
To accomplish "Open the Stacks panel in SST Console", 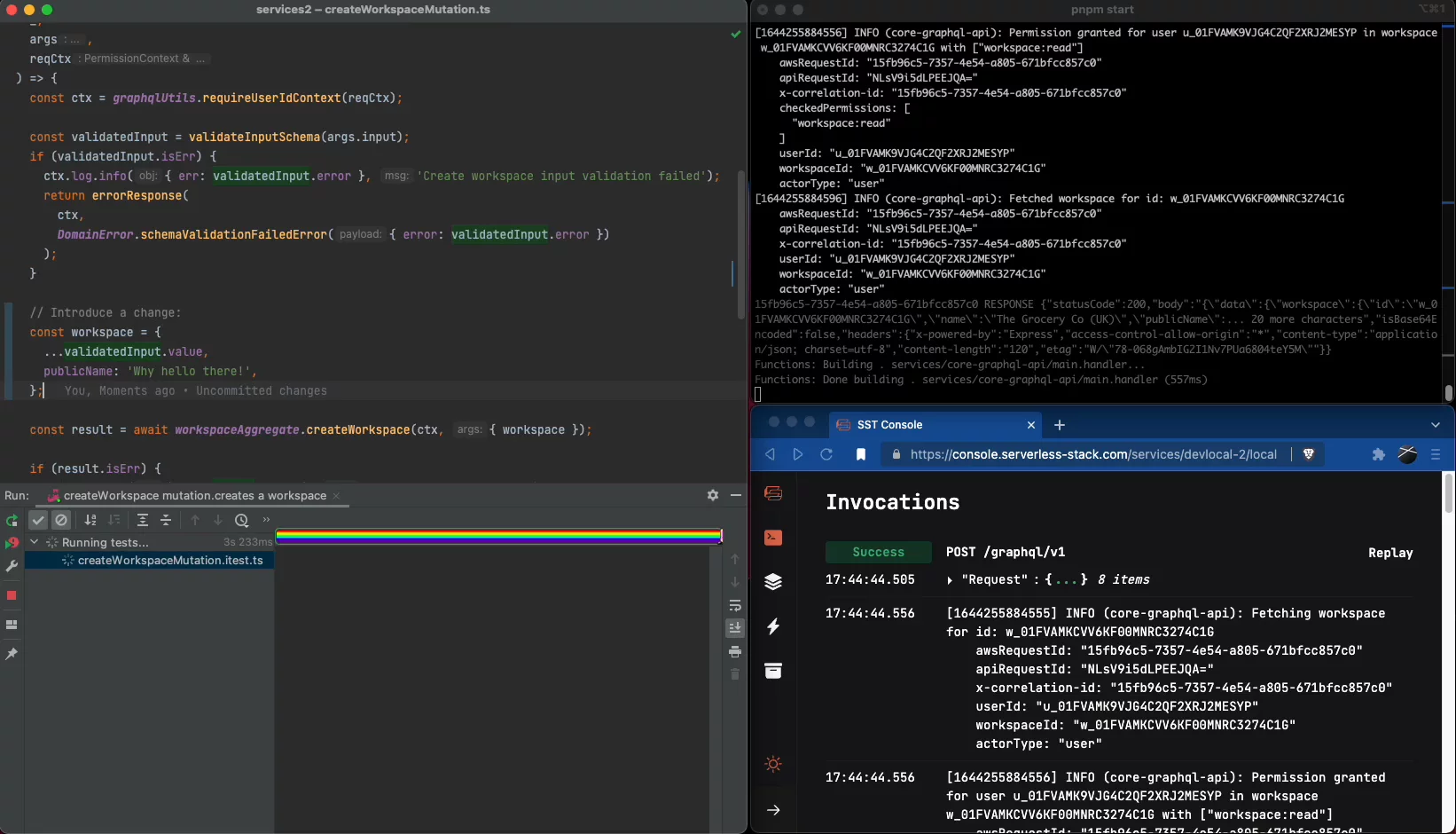I will (773, 581).
